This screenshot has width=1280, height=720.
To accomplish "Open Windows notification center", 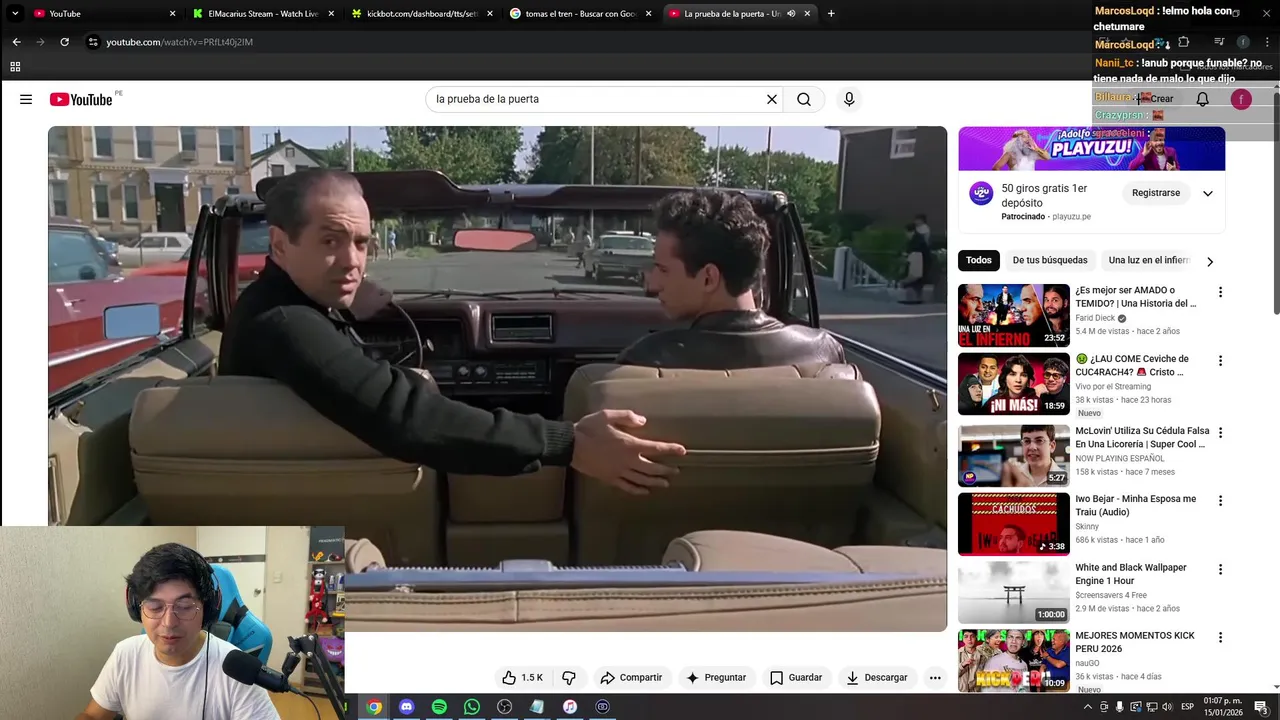I will click(x=1261, y=707).
